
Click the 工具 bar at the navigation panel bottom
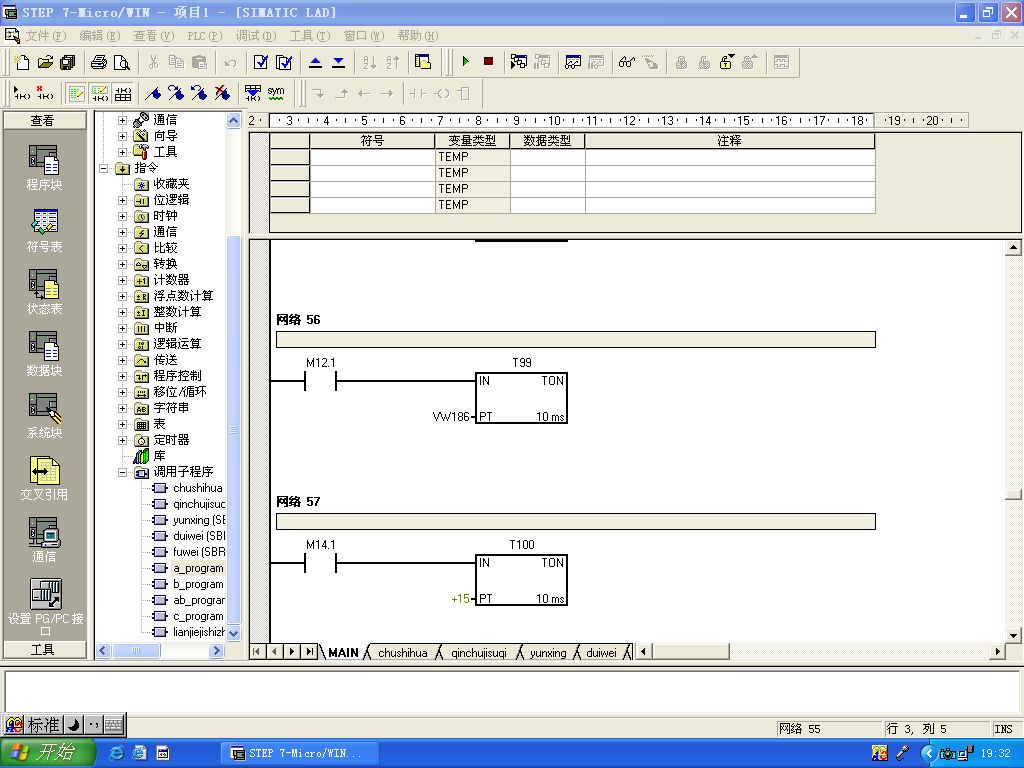43,649
